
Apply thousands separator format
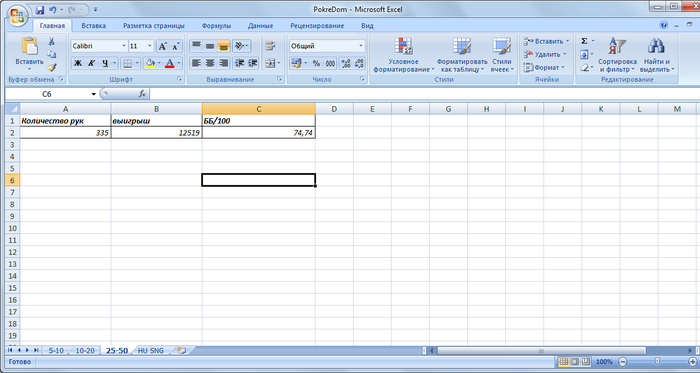(x=330, y=63)
